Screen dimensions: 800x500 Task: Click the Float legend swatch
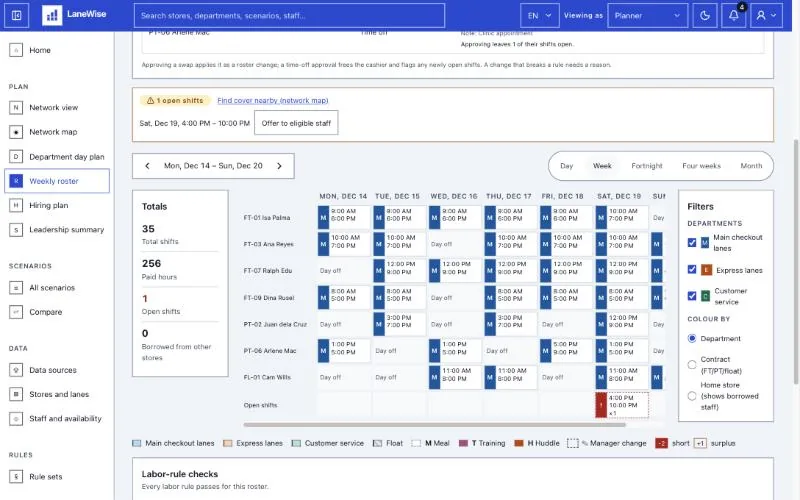[x=378, y=443]
